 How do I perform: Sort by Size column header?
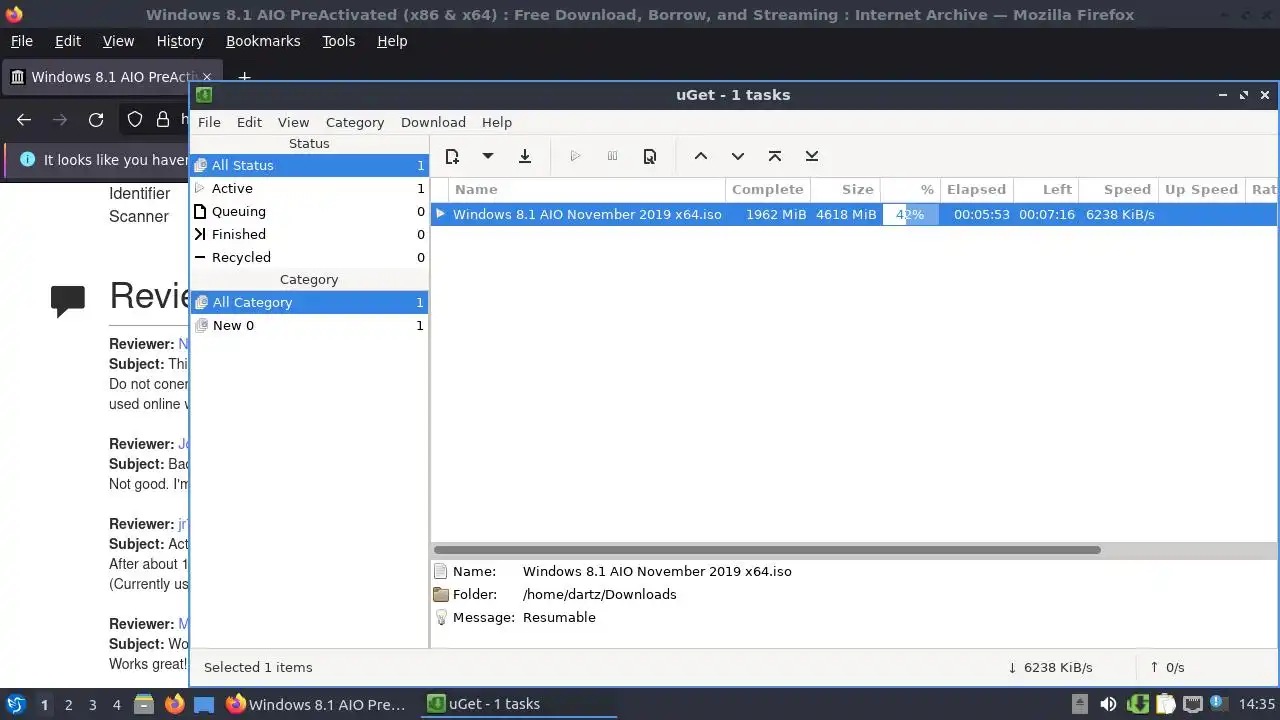[846, 189]
